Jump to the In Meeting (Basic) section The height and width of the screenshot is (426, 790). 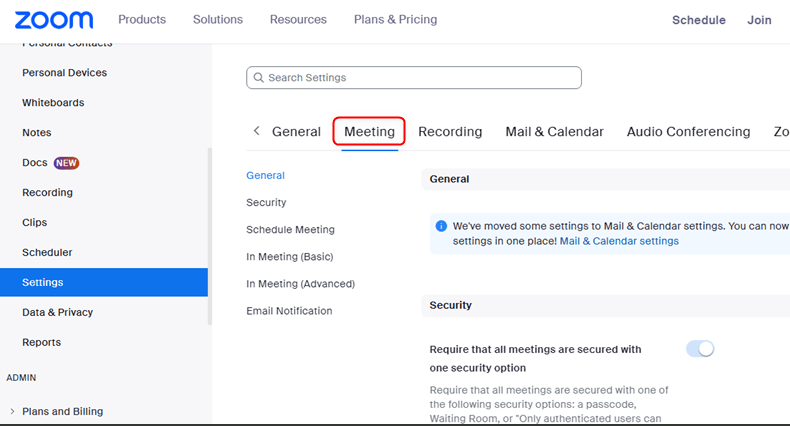click(x=290, y=257)
